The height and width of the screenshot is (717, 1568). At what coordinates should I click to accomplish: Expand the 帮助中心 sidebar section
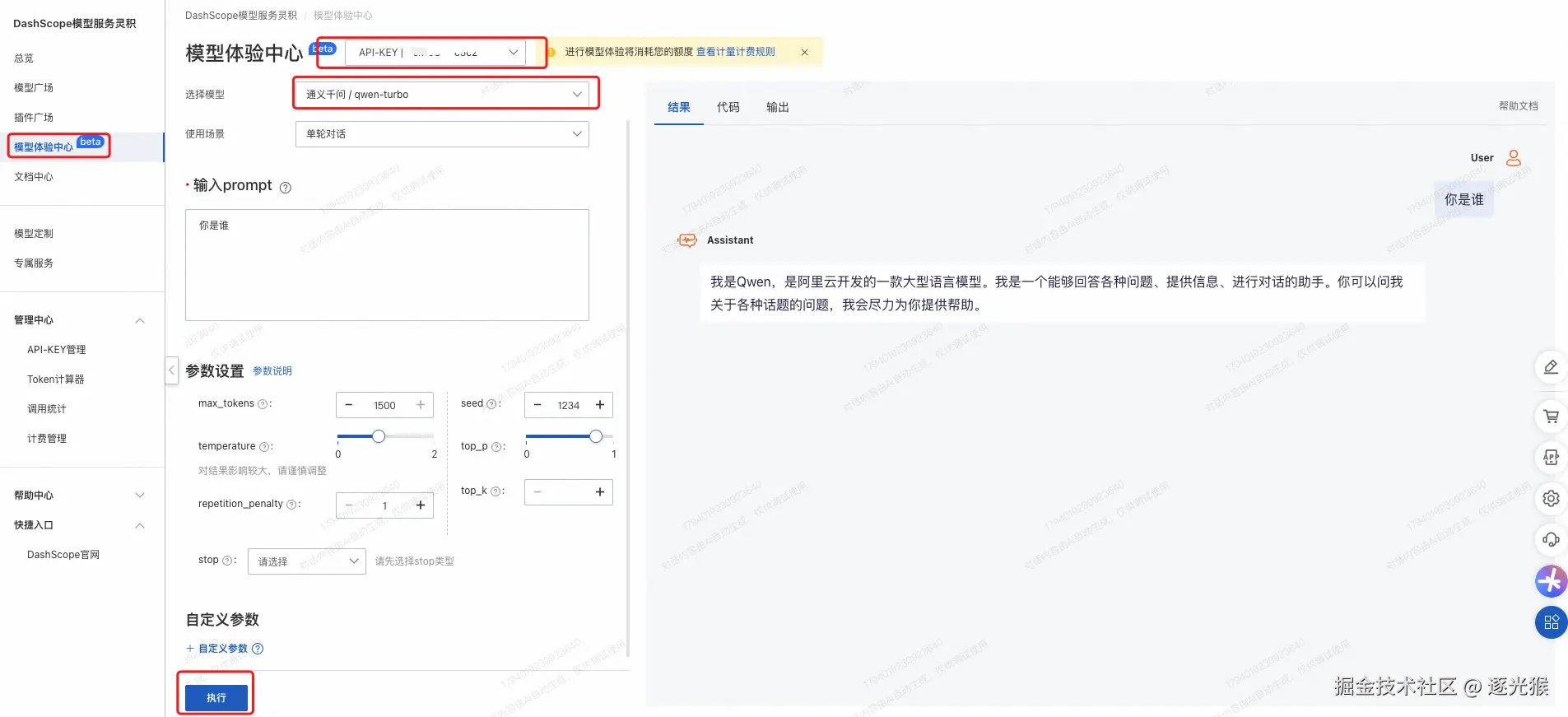[140, 496]
